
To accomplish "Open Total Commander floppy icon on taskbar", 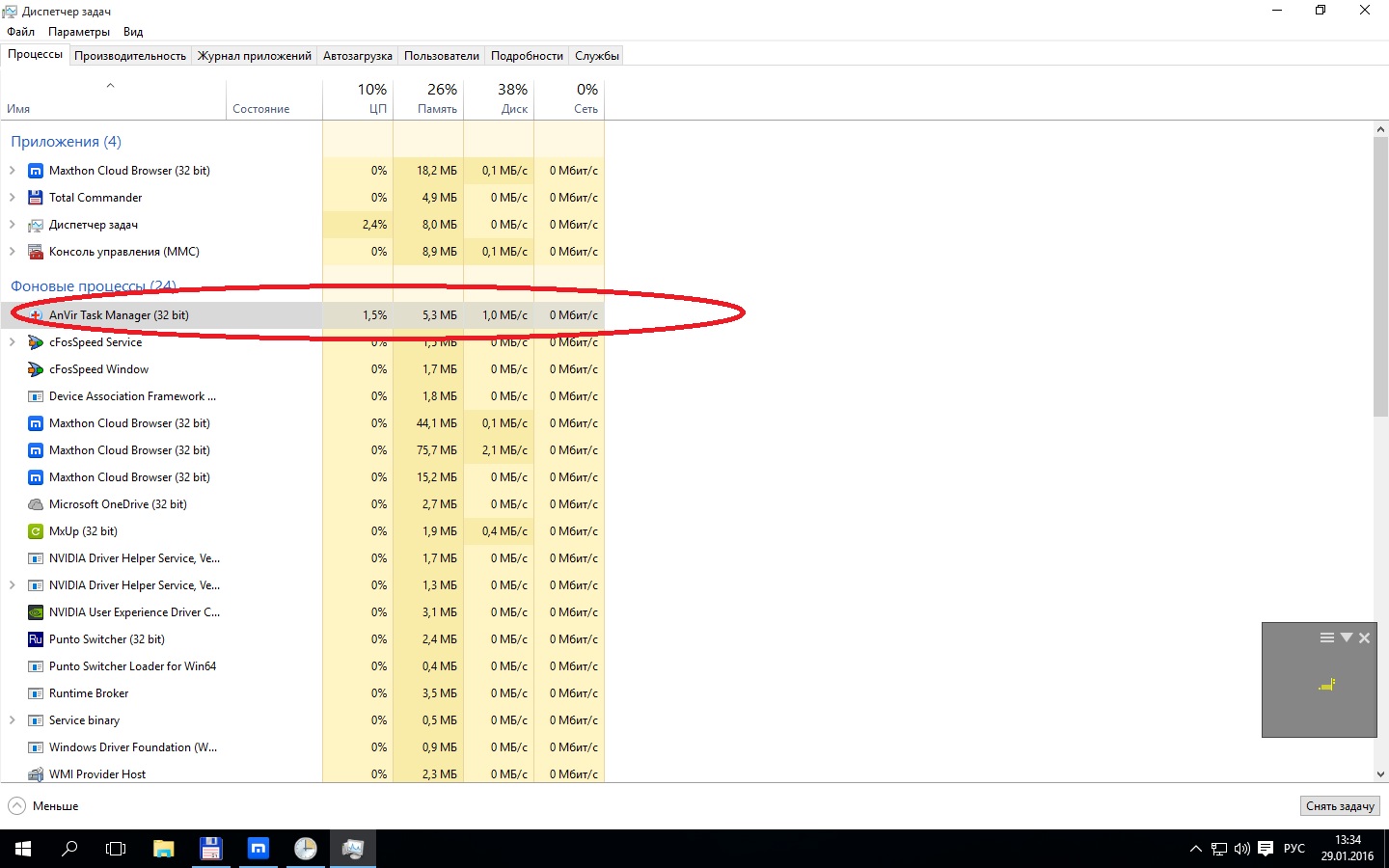I will [x=211, y=849].
